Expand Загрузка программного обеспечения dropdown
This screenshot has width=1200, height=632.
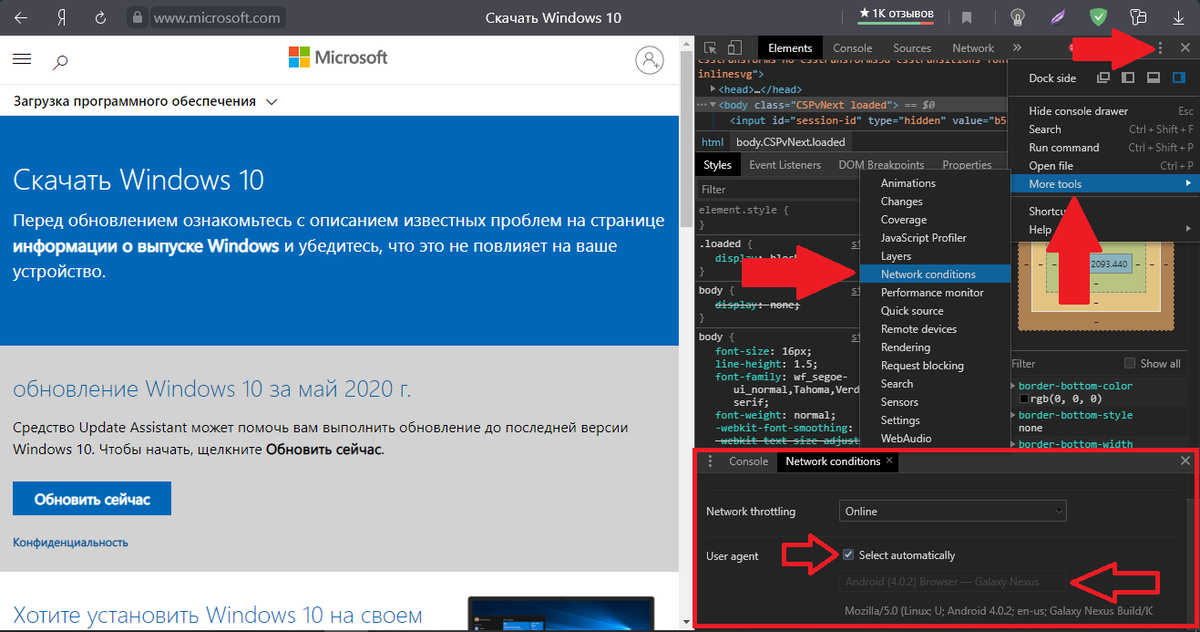pos(145,101)
